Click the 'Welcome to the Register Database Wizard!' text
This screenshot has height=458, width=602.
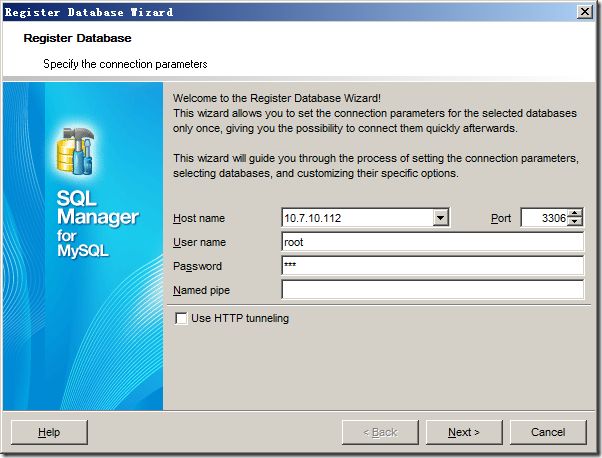277,98
